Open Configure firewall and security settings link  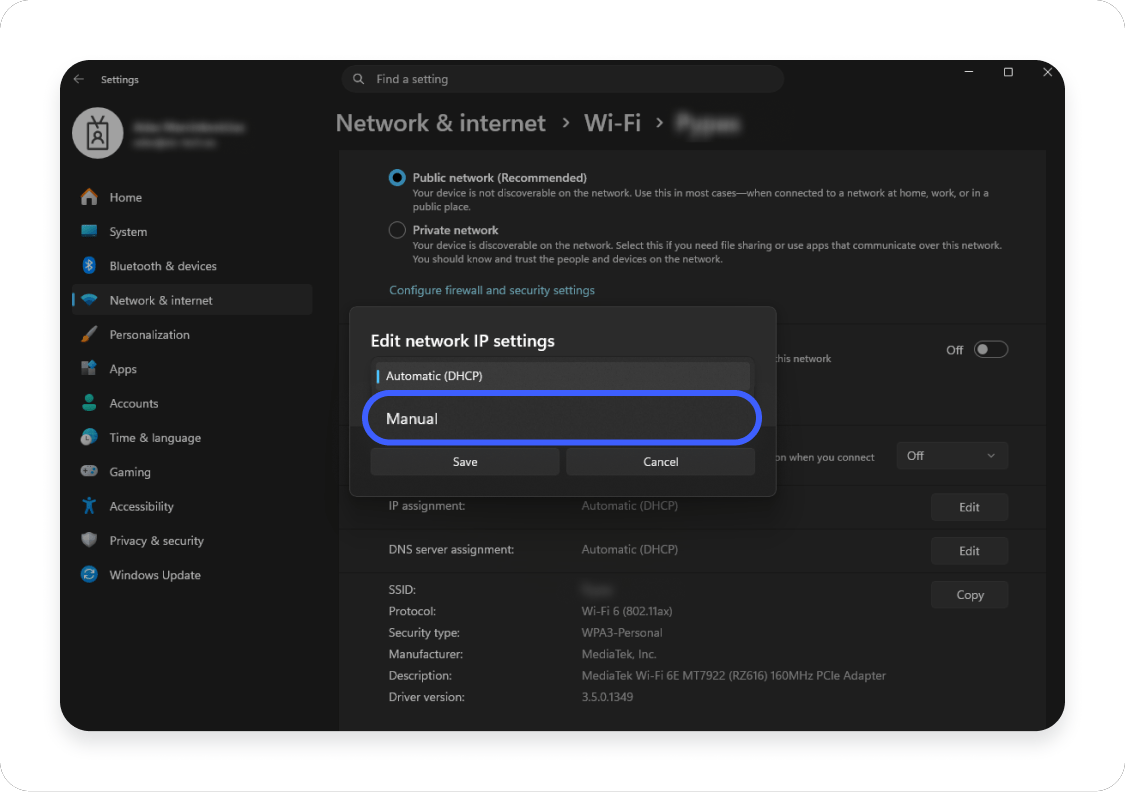[491, 290]
